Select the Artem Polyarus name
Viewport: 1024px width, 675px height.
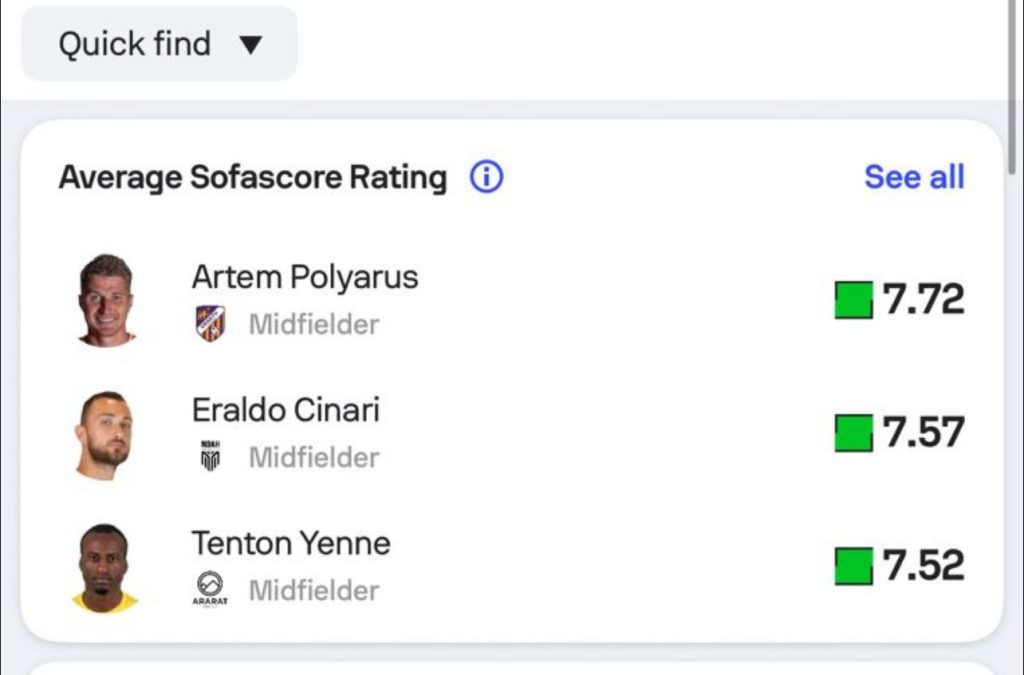coord(305,277)
